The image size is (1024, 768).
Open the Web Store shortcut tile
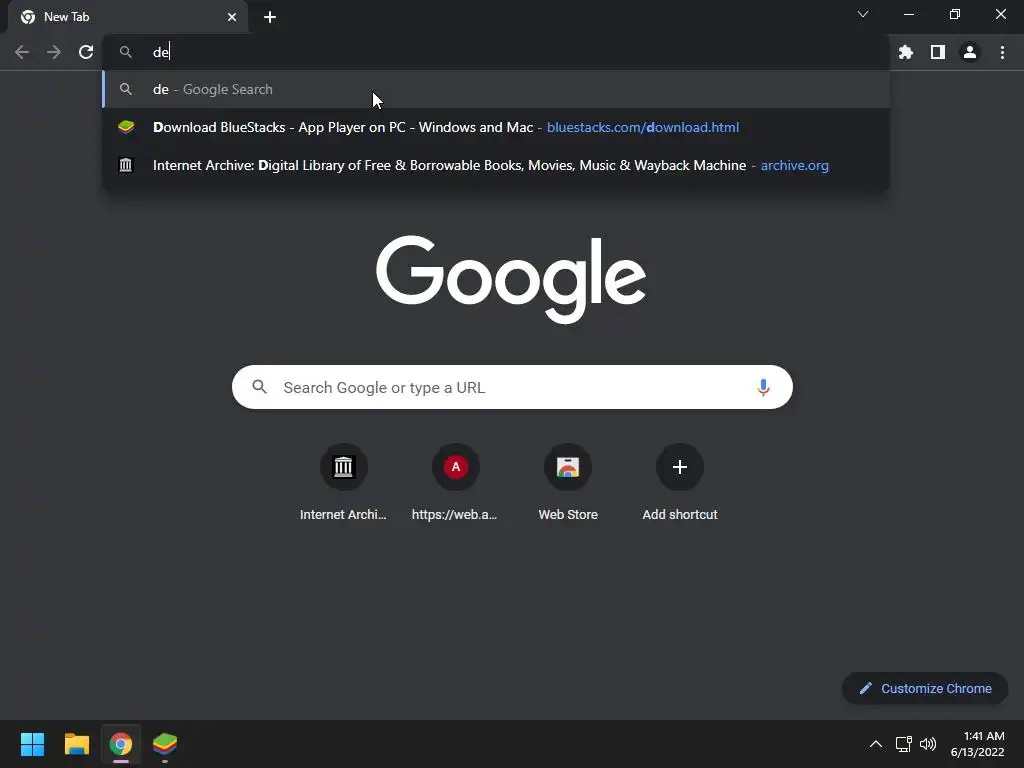pos(568,483)
